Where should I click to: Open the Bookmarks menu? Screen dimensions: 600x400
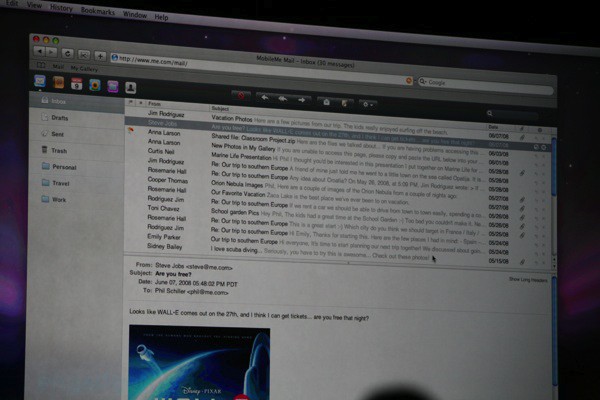pos(98,11)
